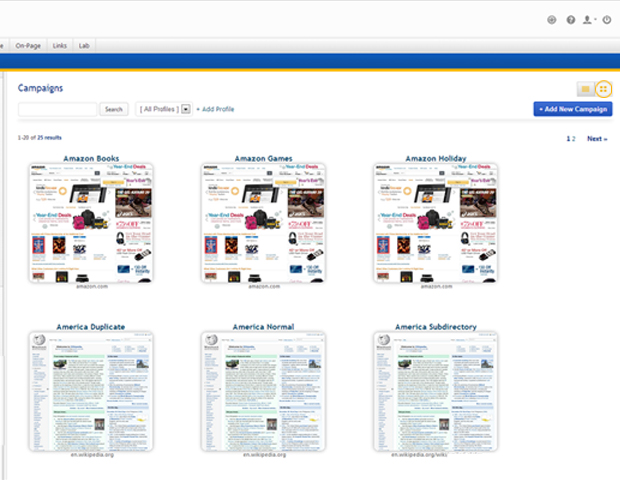Click the Campaigns heading
The image size is (620, 480).
40,88
